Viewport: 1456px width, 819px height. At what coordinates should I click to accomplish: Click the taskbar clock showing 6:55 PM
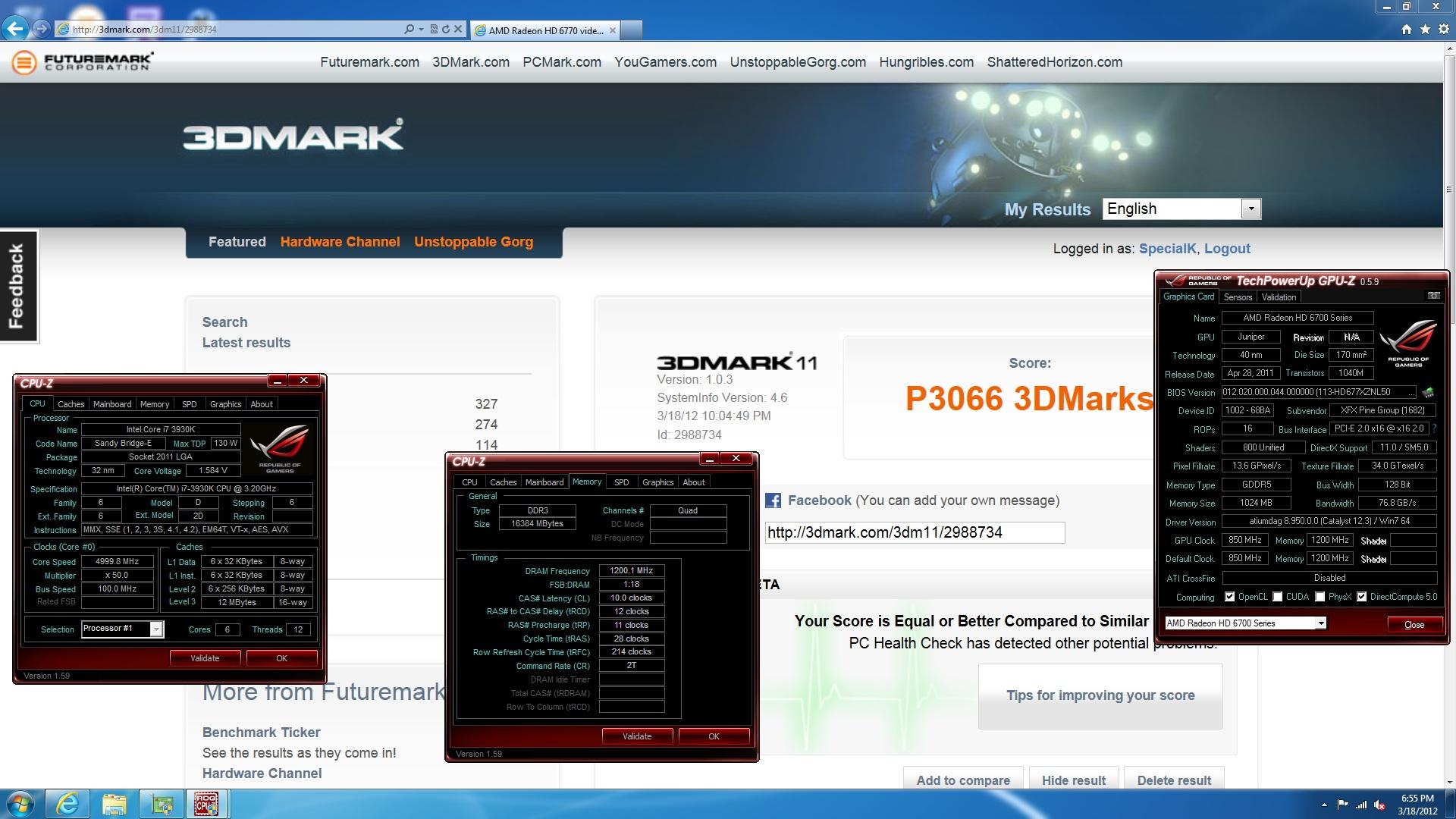pos(1417,805)
